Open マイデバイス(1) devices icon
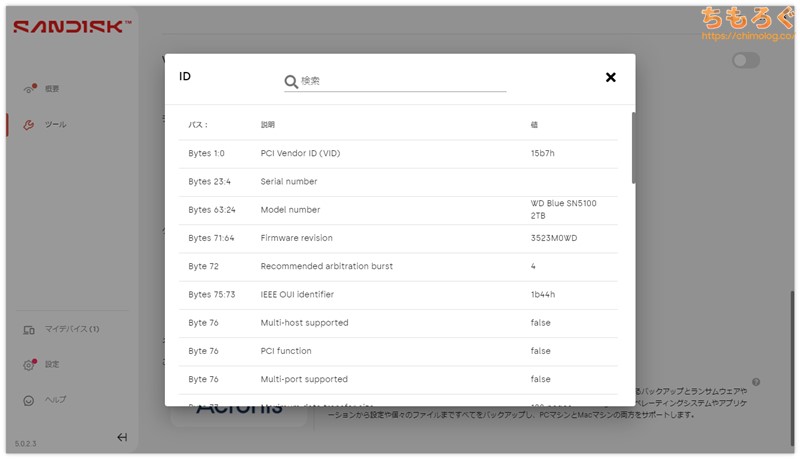Image resolution: width=800 pixels, height=459 pixels. [29, 329]
